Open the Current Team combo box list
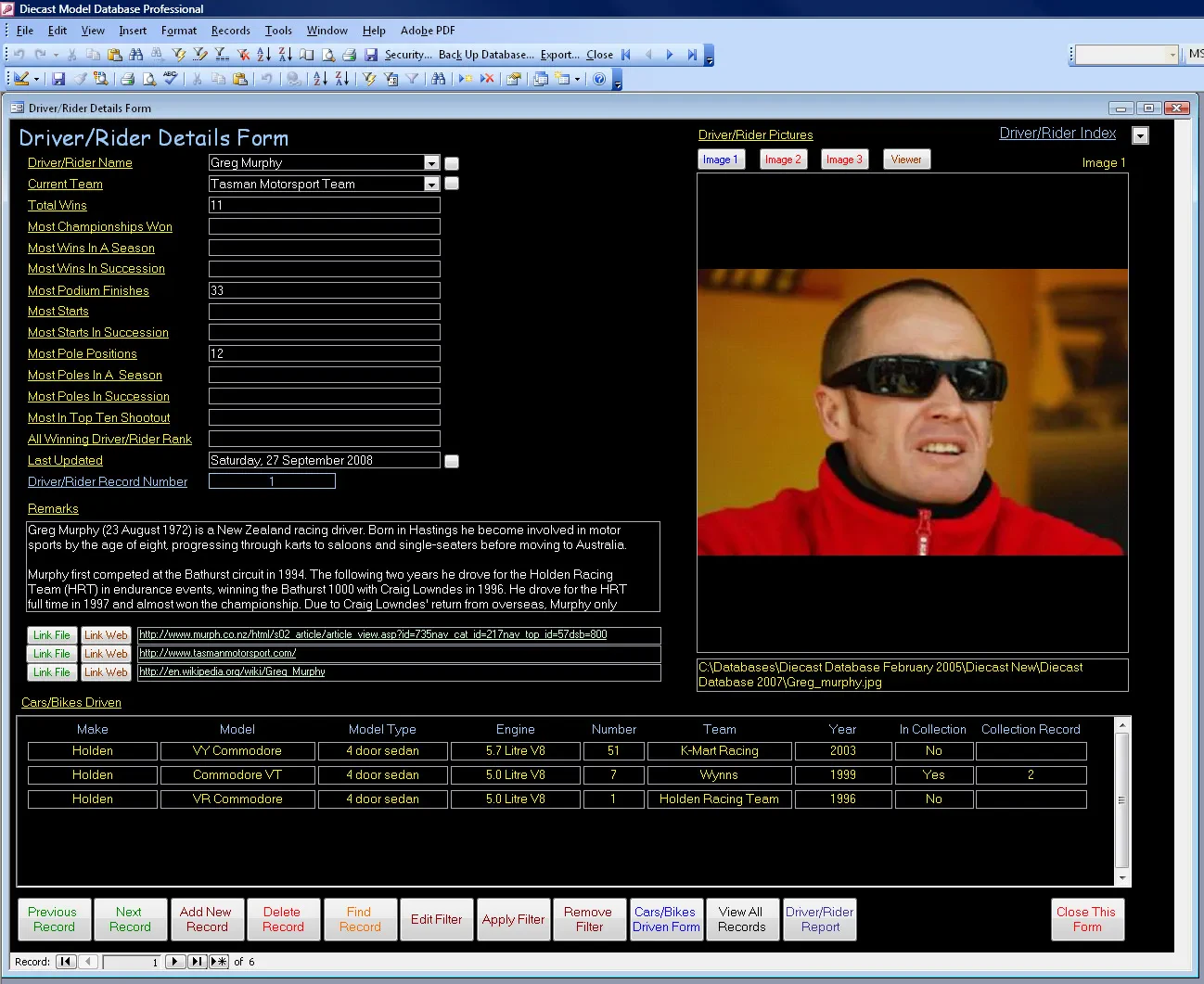Viewport: 1204px width, 984px height. pos(431,185)
